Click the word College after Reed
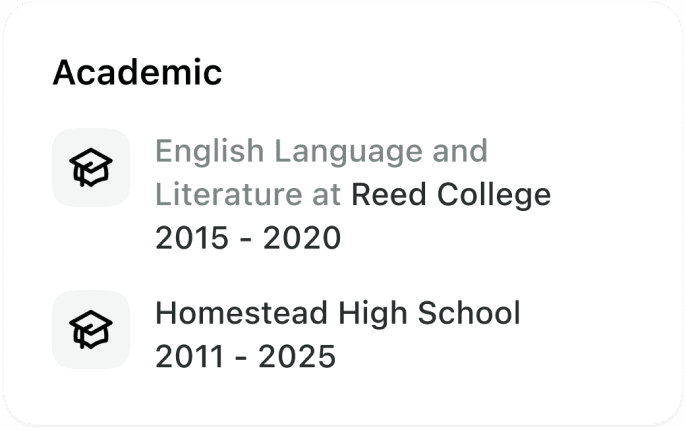 [x=494, y=194]
